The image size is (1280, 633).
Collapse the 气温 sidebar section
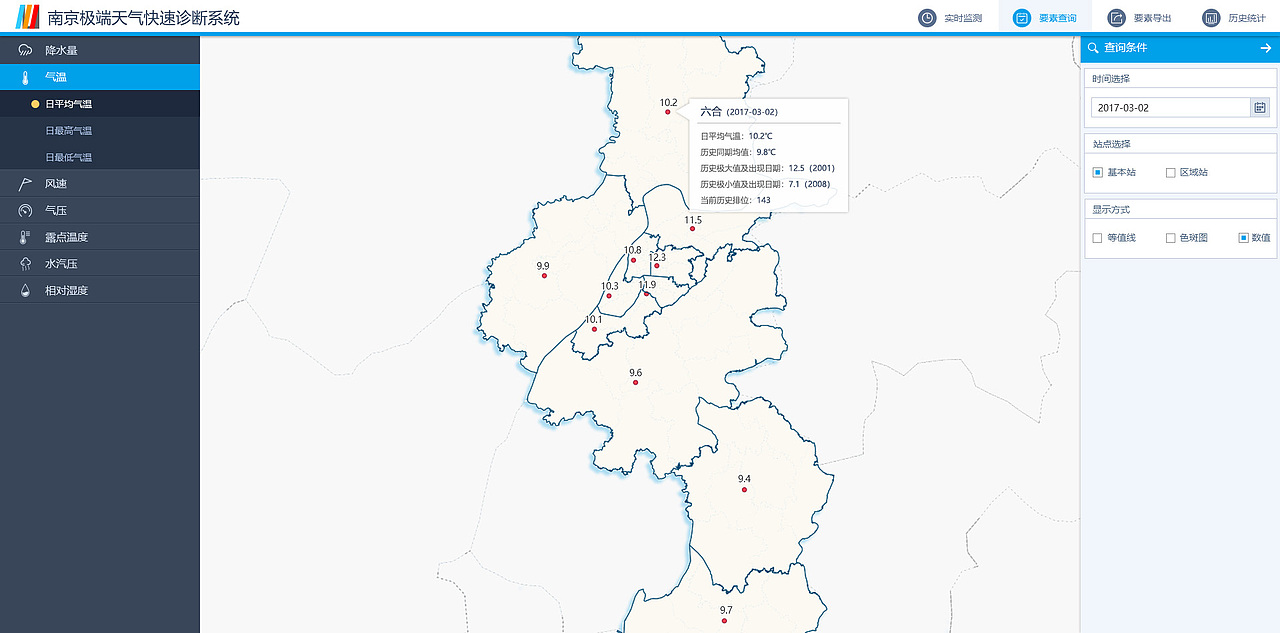(100, 77)
